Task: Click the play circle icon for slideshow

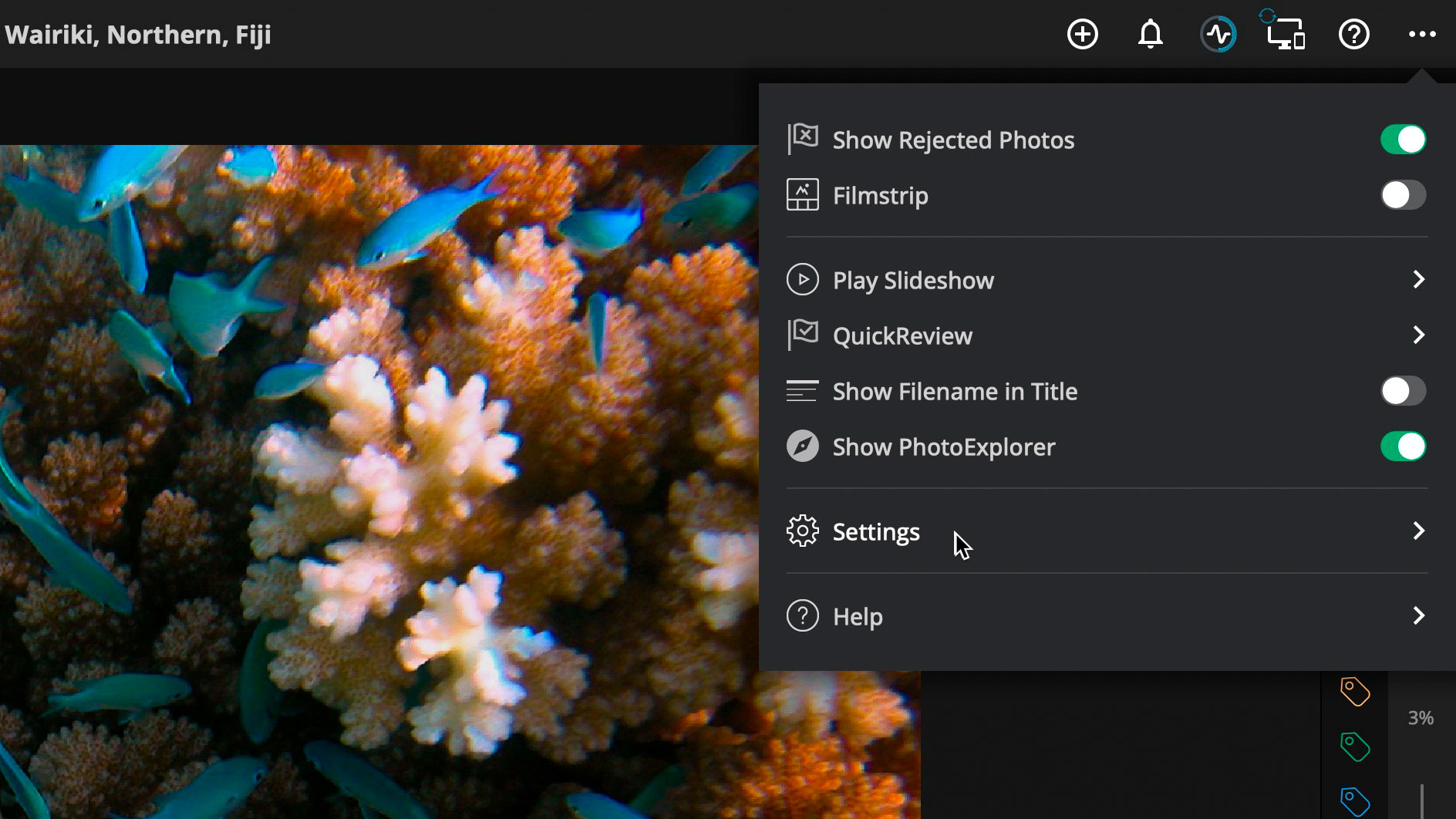Action: (x=802, y=279)
